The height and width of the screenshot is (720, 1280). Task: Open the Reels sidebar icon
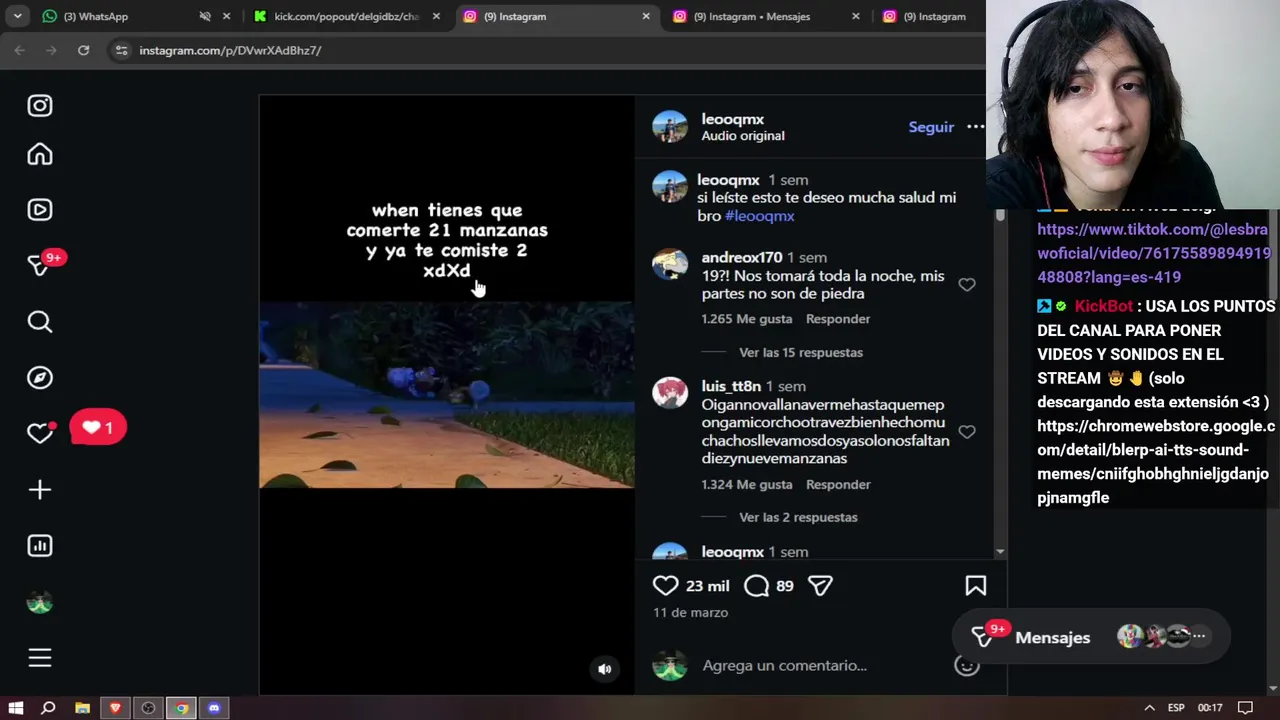[40, 210]
